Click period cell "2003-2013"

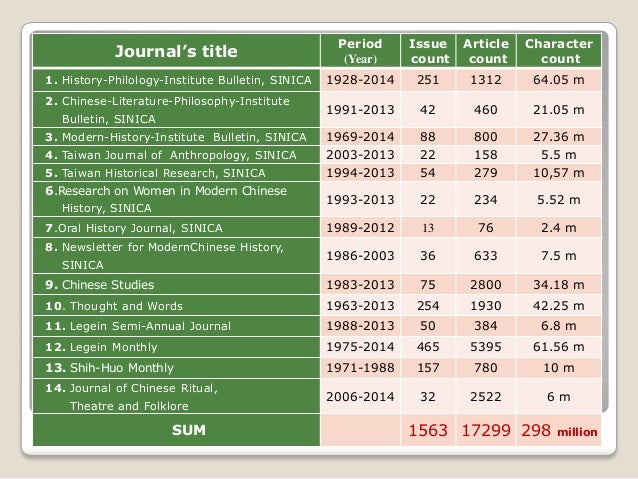click(360, 155)
